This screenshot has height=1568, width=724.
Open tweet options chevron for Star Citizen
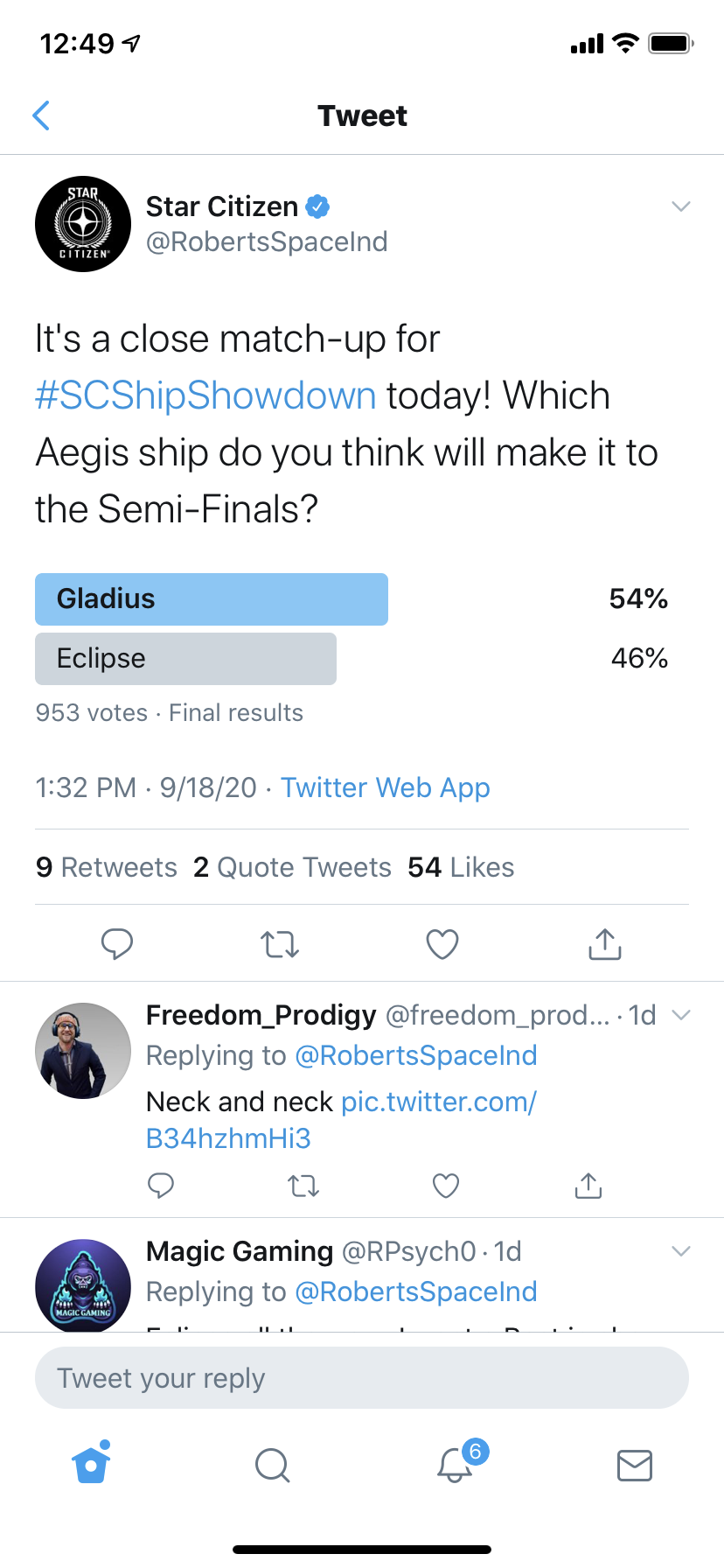pyautogui.click(x=681, y=206)
